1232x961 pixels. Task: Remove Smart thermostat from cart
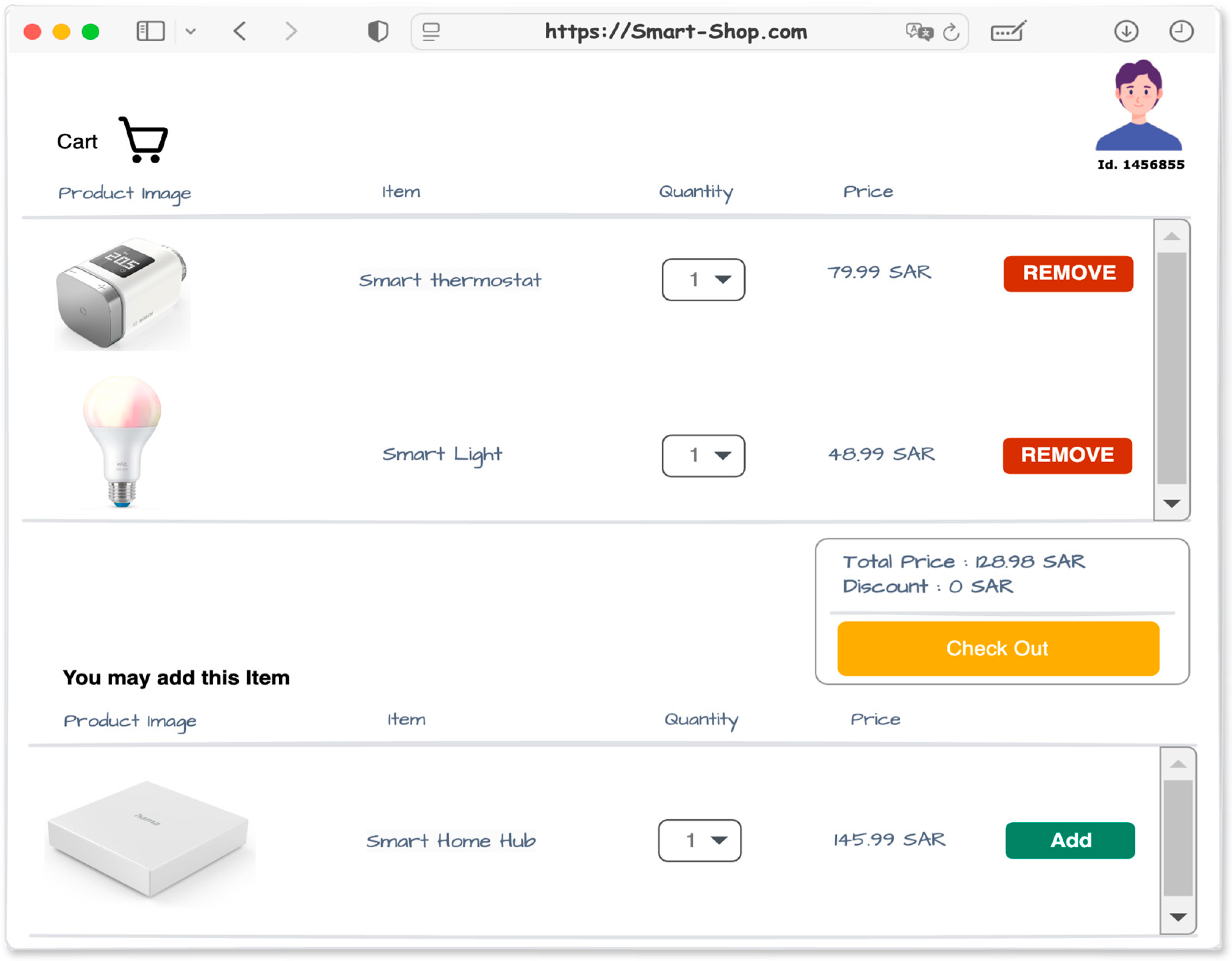[x=1068, y=274]
